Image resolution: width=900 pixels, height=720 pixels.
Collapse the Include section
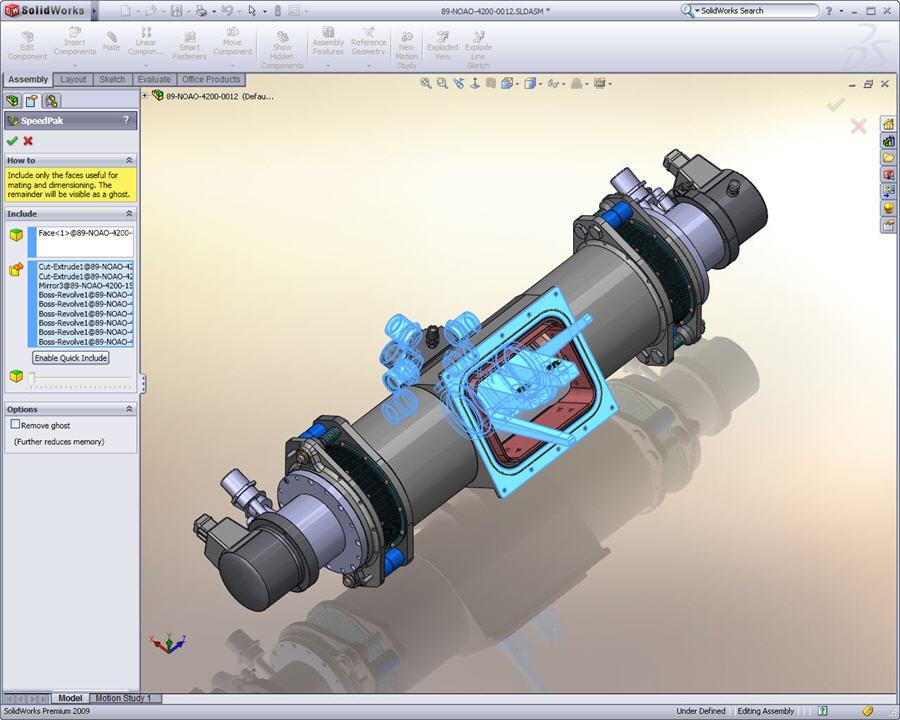[129, 214]
